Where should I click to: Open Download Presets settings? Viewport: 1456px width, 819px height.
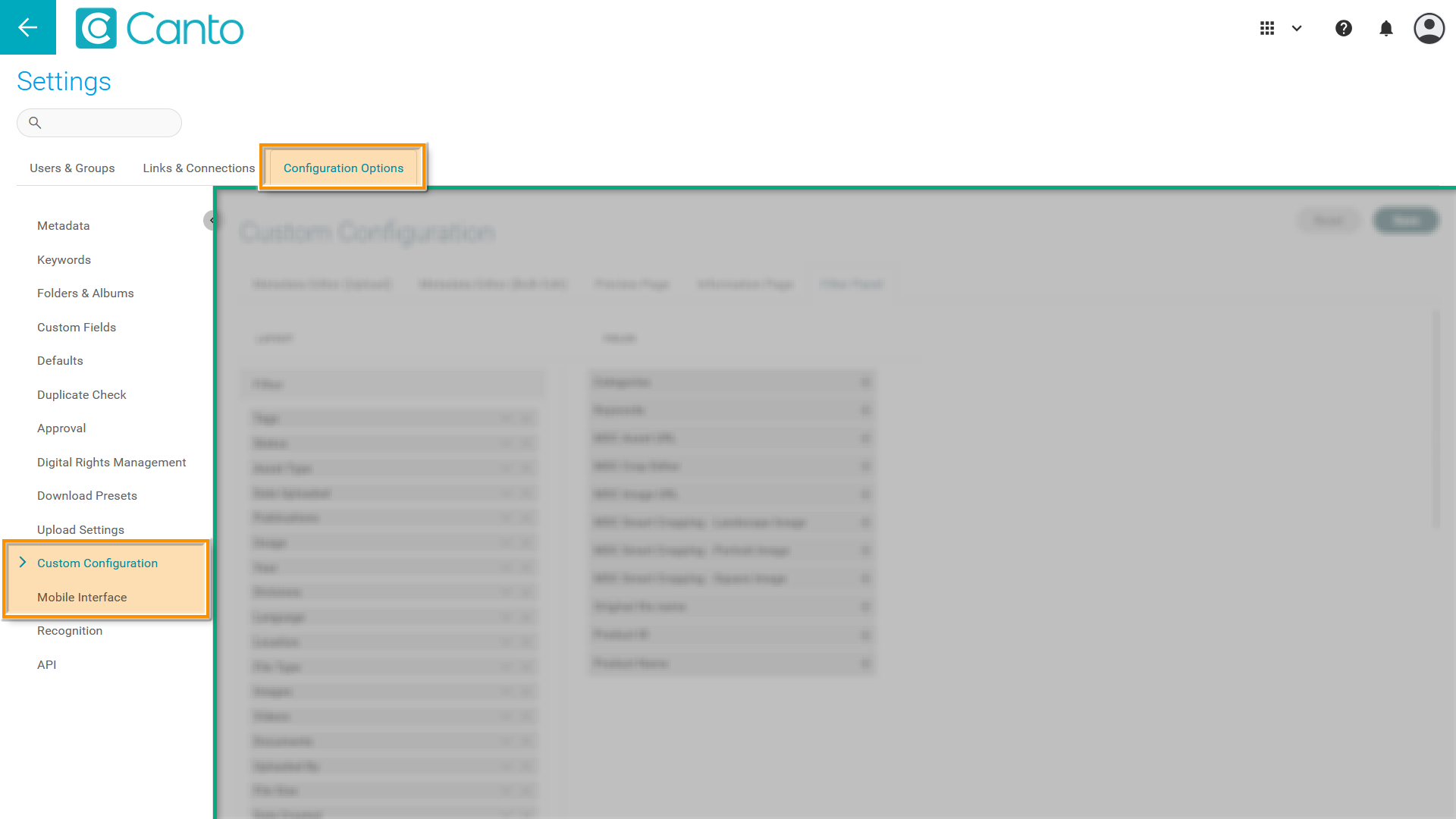pyautogui.click(x=87, y=496)
